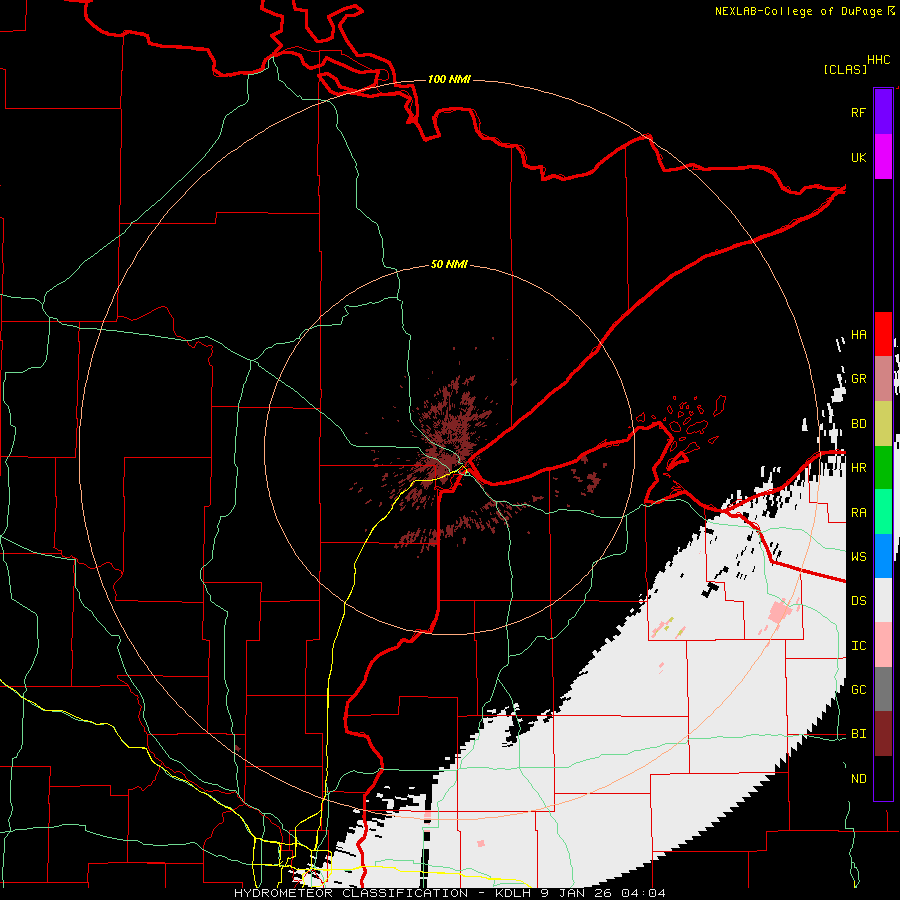Click the magenta UK legend color swatch
The image size is (900, 900).
click(883, 157)
